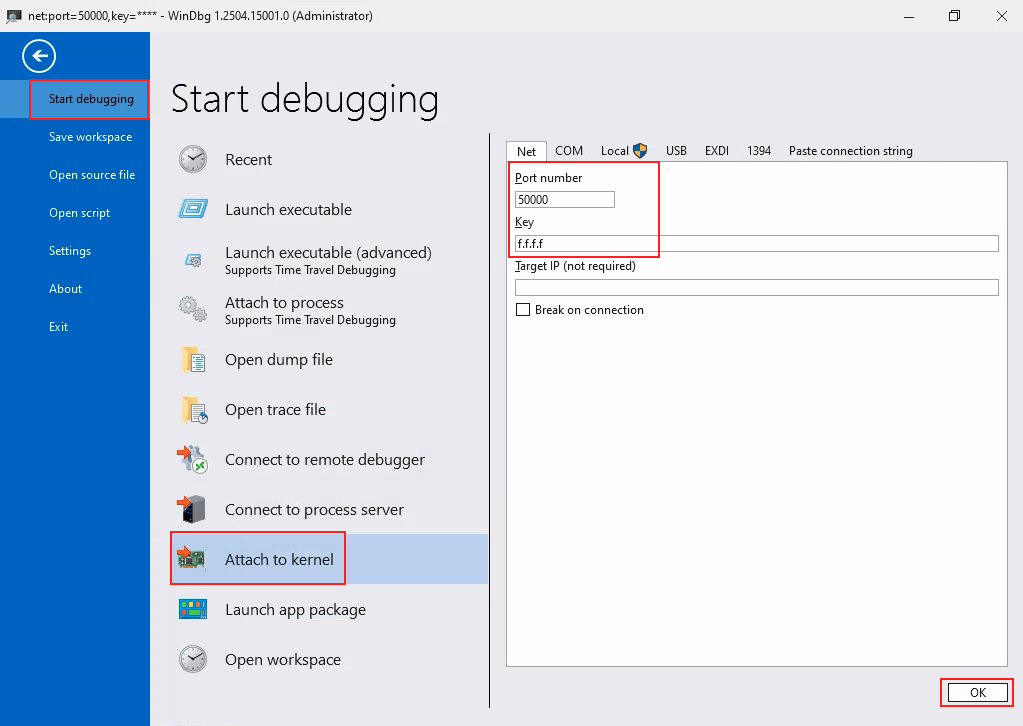Click the Attach to kernel circuit board icon
Viewport: 1023px width, 726px height.
click(192, 559)
